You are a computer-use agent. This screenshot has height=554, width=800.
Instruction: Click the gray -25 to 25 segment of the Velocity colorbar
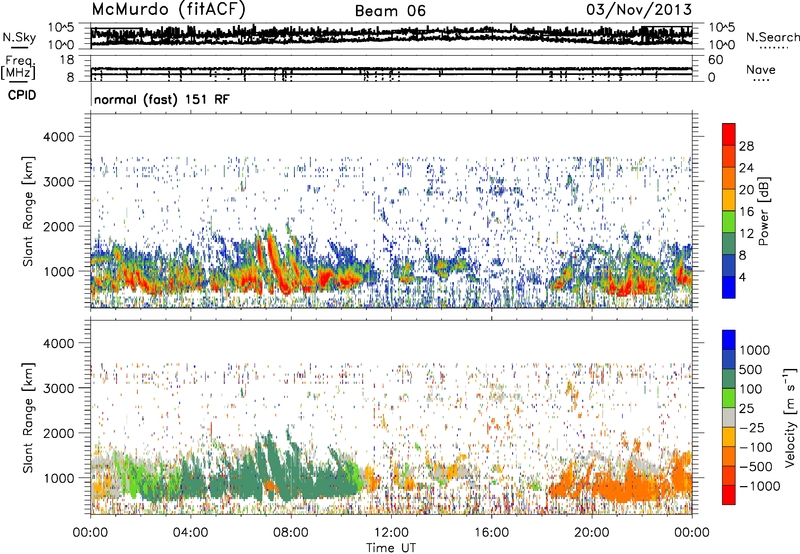point(729,417)
